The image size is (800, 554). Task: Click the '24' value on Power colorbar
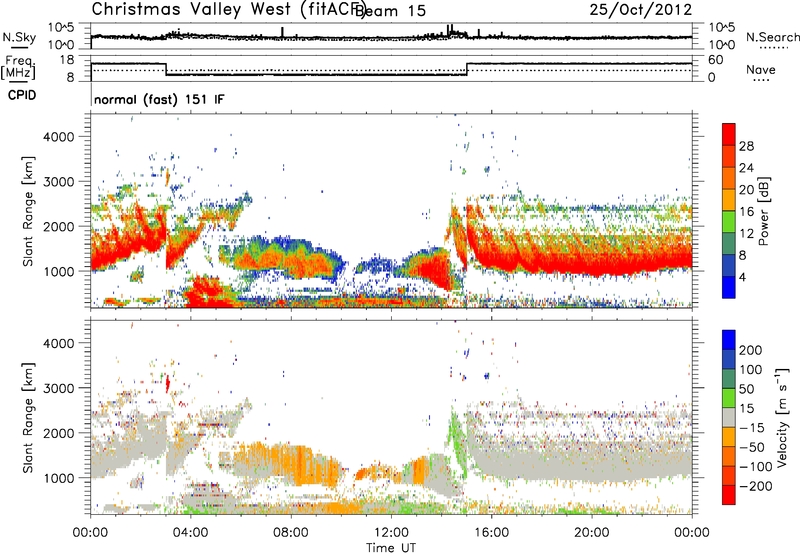tap(746, 168)
